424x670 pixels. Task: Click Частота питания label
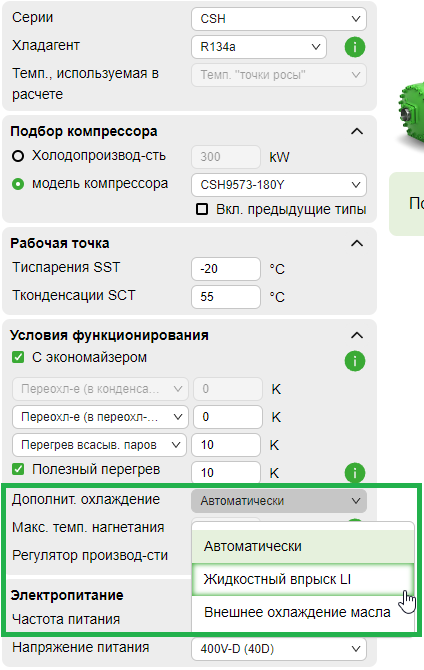pos(66,619)
